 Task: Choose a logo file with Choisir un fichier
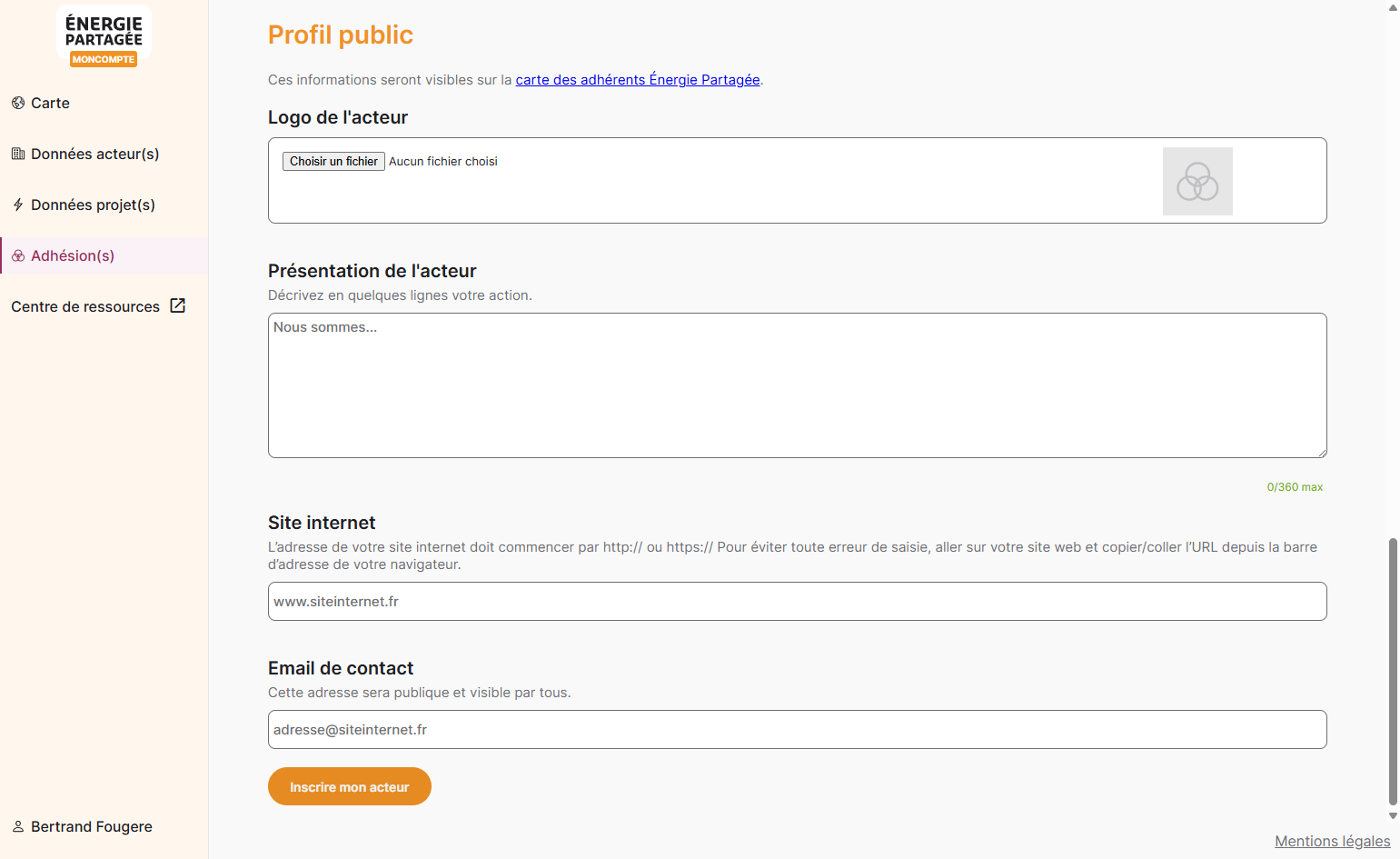pyautogui.click(x=333, y=161)
